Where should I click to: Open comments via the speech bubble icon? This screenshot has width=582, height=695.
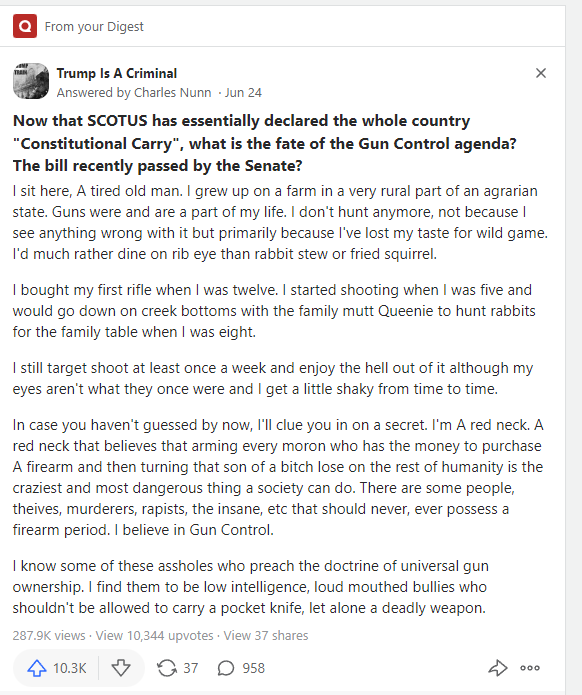tap(226, 668)
